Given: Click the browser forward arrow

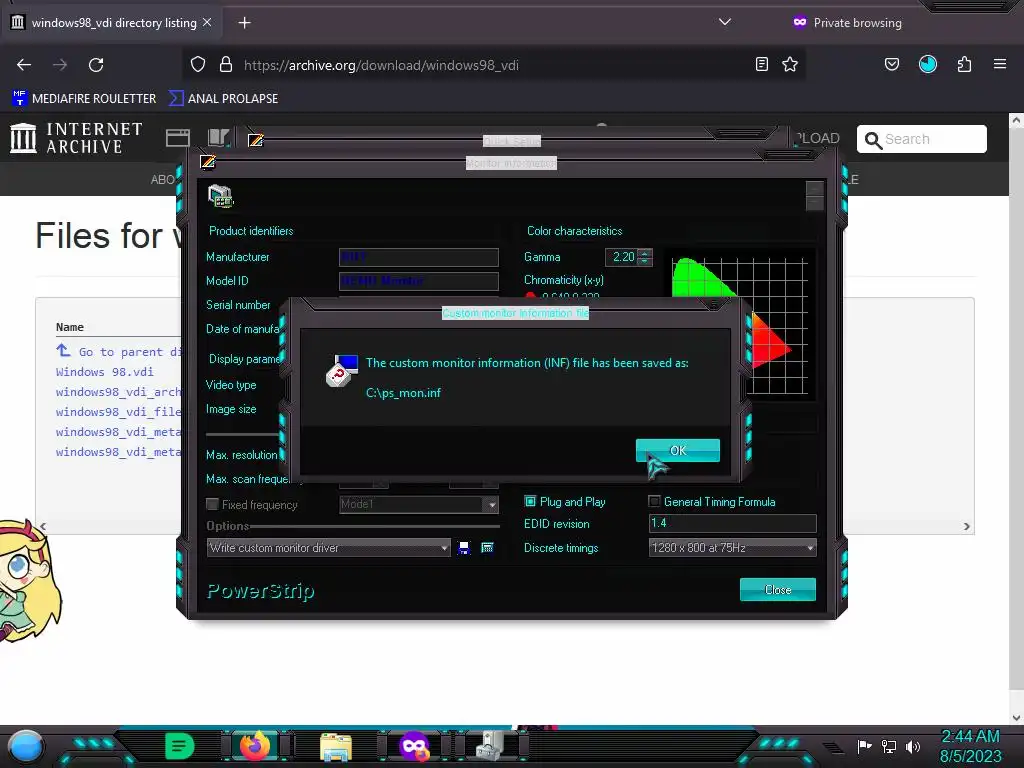Looking at the screenshot, I should pos(60,65).
